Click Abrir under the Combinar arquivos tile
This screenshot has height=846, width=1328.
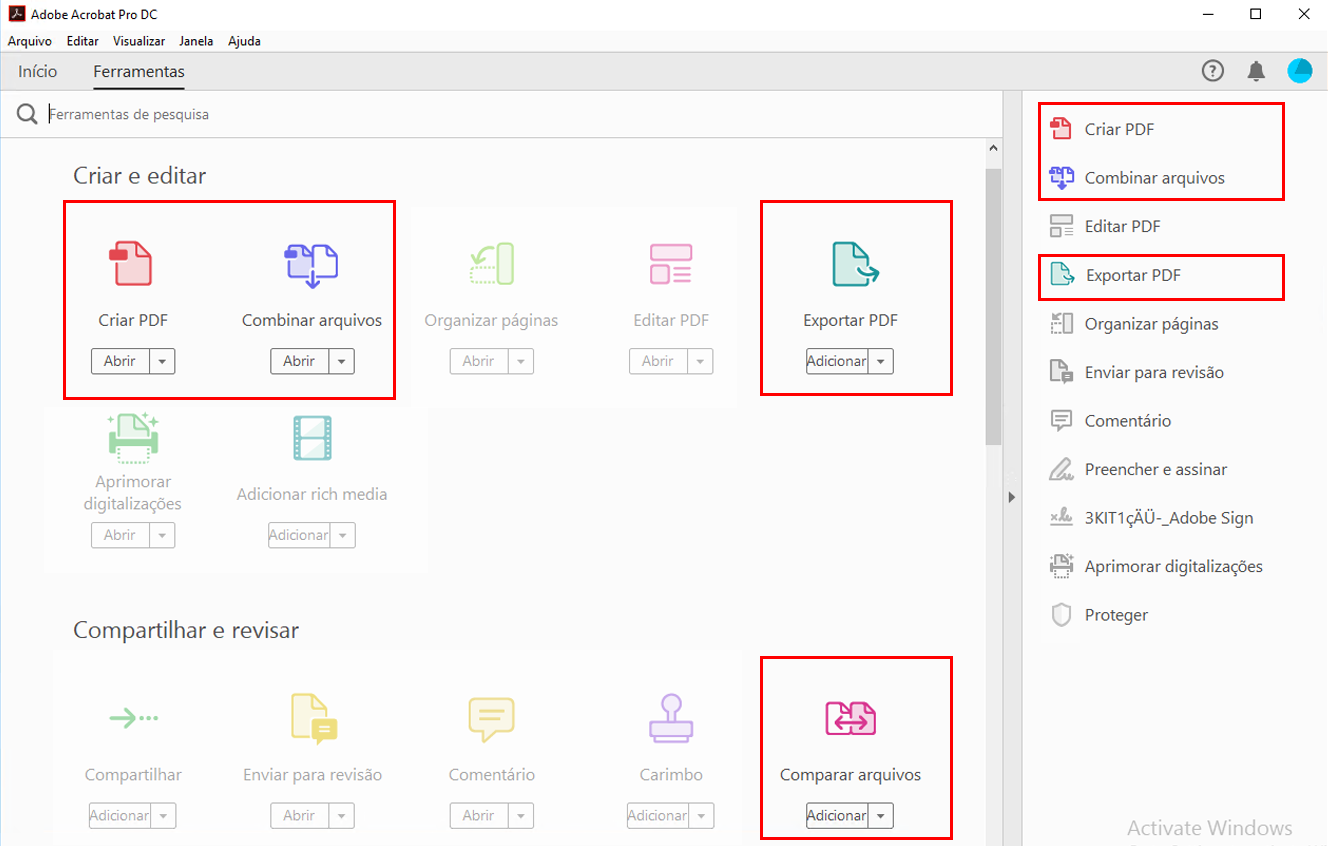pos(299,361)
